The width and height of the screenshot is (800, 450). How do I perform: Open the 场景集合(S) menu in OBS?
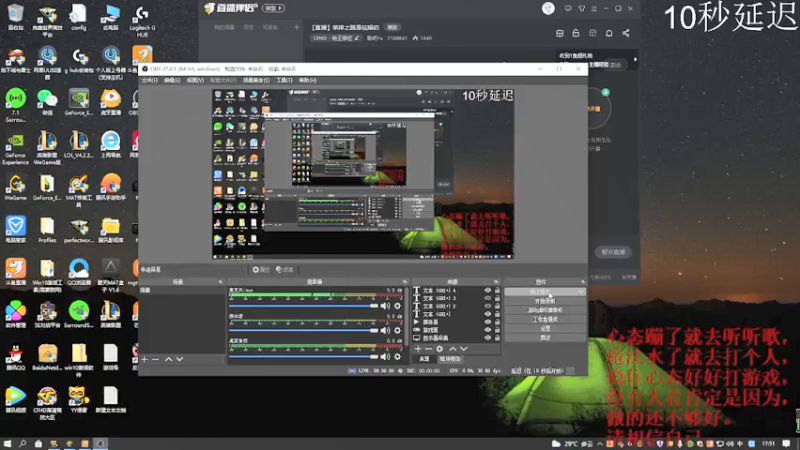click(x=256, y=80)
